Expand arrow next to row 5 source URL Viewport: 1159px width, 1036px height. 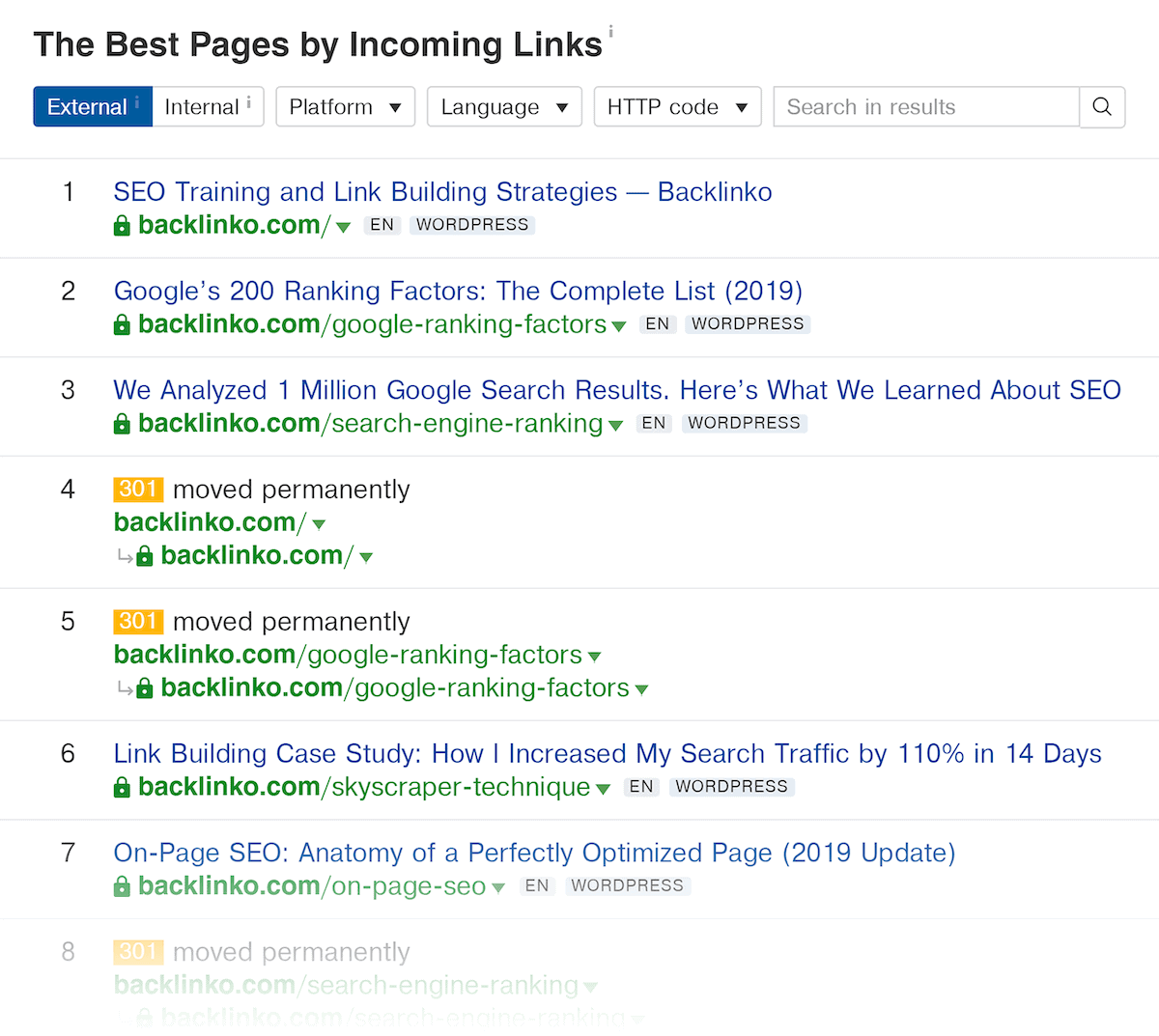[x=594, y=658]
